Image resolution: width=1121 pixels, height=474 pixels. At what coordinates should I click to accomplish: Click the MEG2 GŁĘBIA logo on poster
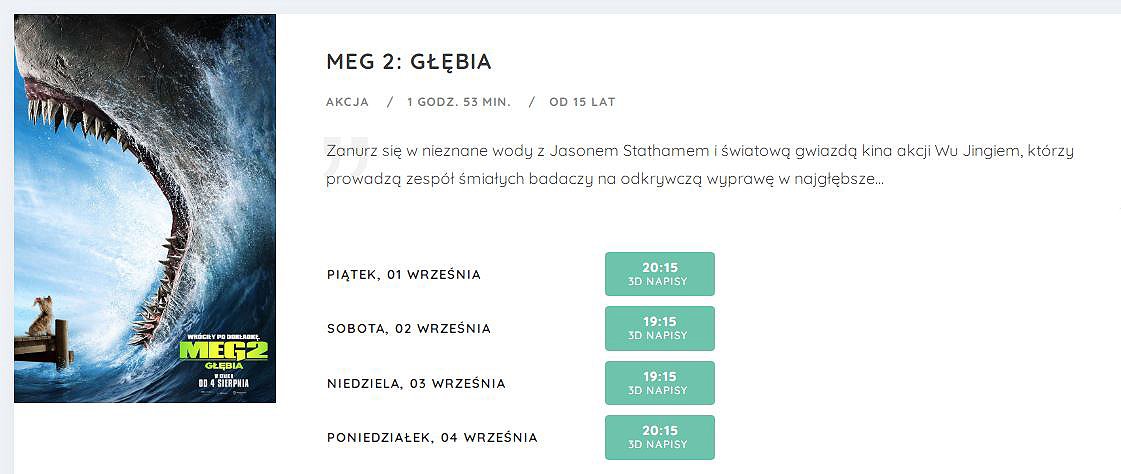coord(224,354)
